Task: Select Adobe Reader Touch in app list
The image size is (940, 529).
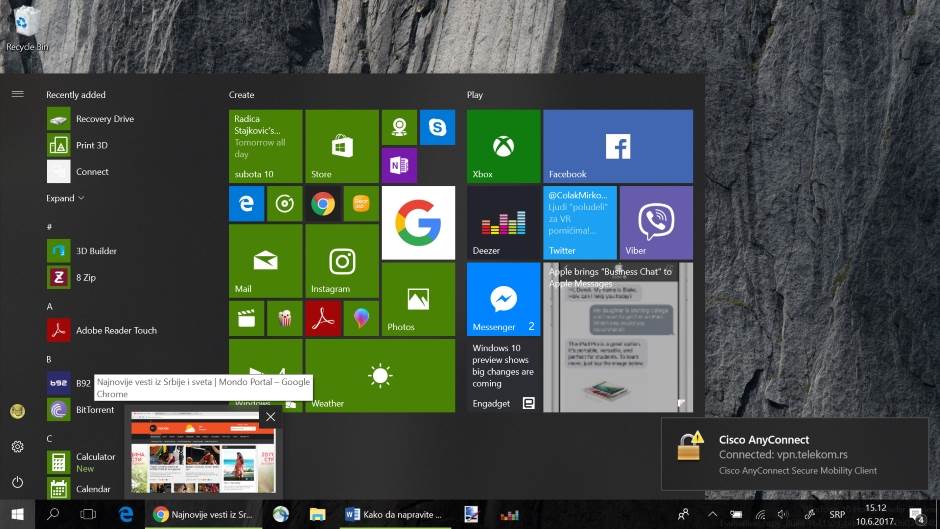Action: click(116, 330)
